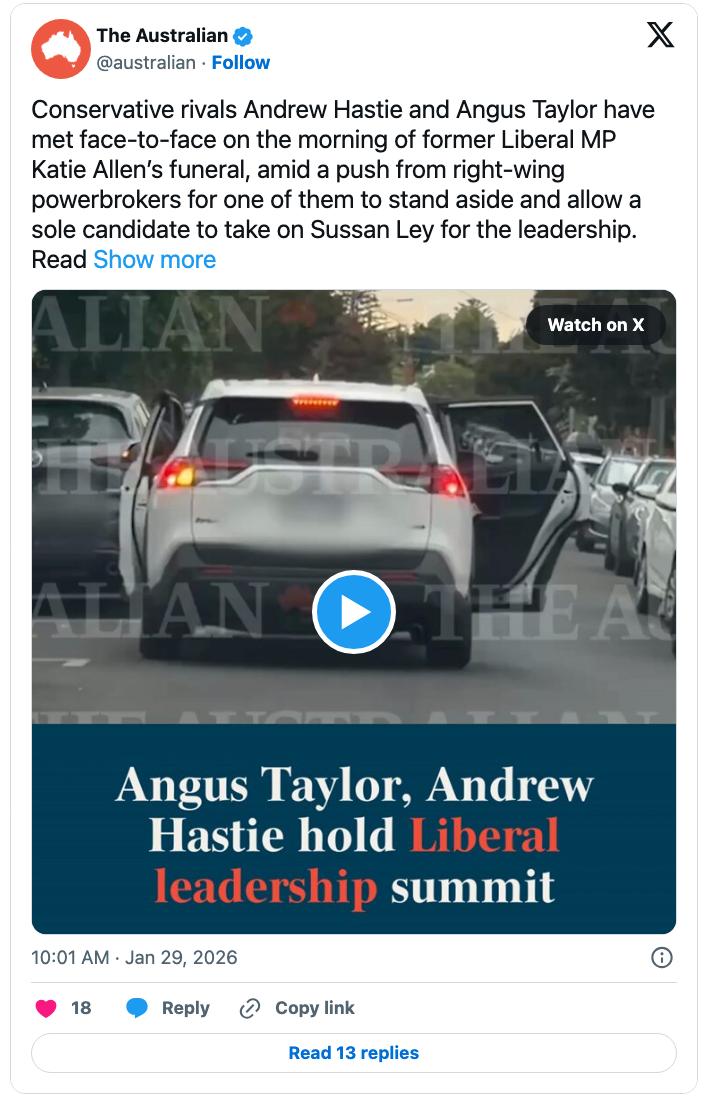Click Watch on X button
This screenshot has height=1104, width=707.
tap(596, 325)
